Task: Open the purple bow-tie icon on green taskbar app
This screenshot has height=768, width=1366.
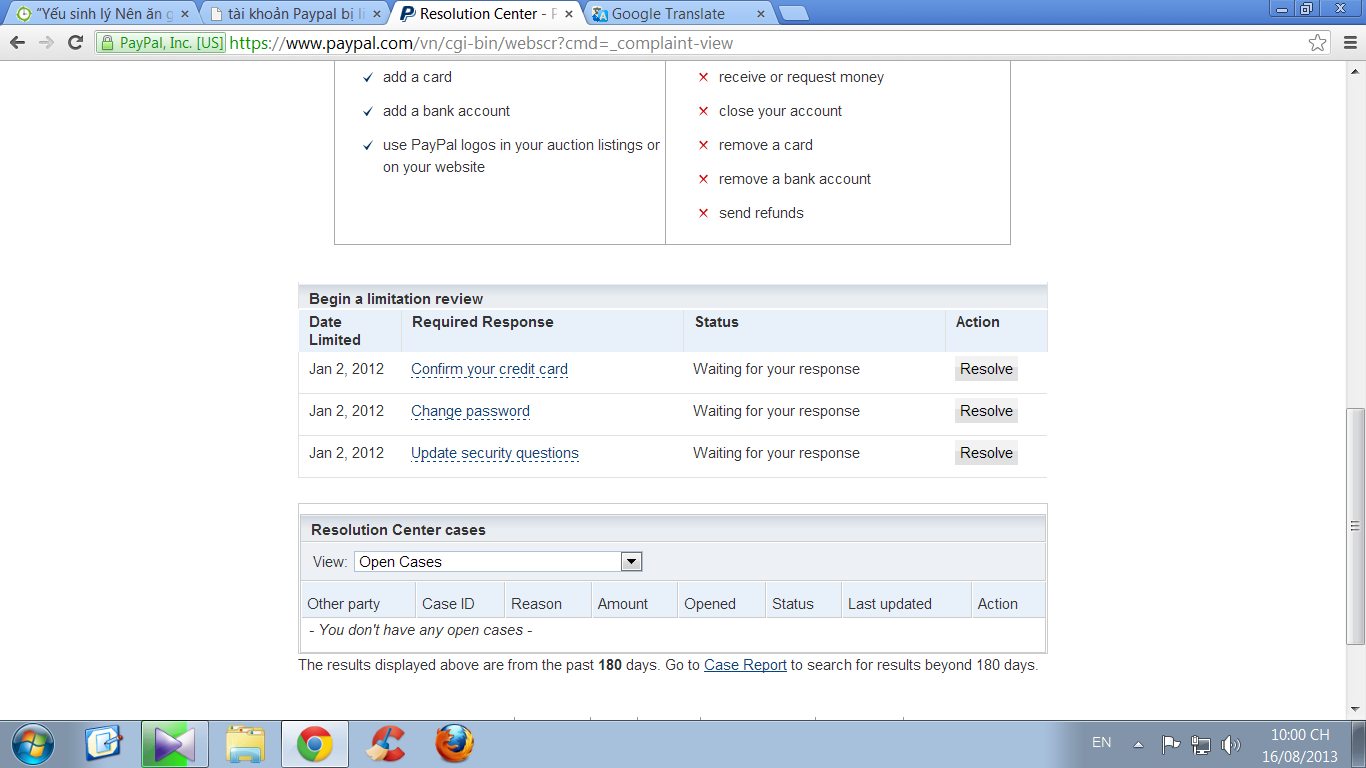Action: coord(175,744)
